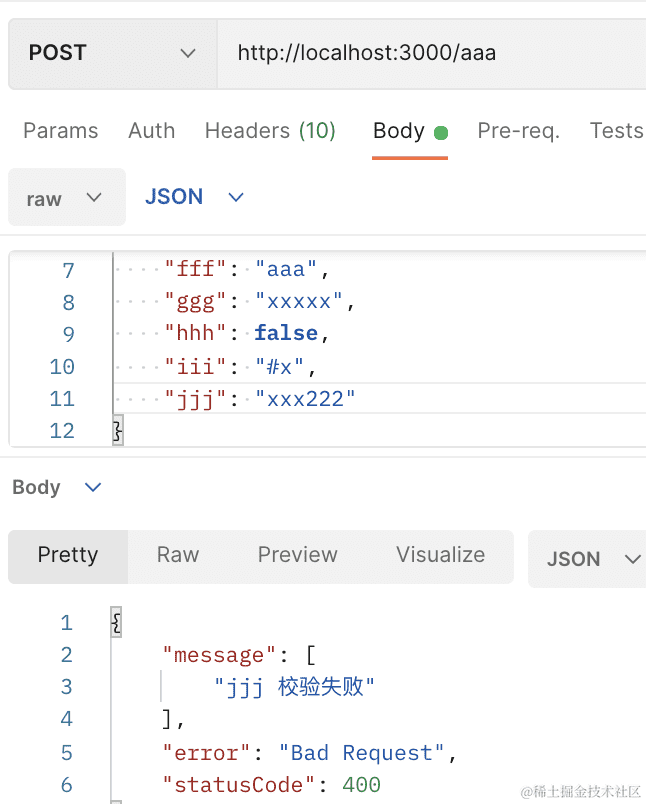Select the Headers (10) tab
This screenshot has height=804, width=646.
pyautogui.click(x=270, y=131)
